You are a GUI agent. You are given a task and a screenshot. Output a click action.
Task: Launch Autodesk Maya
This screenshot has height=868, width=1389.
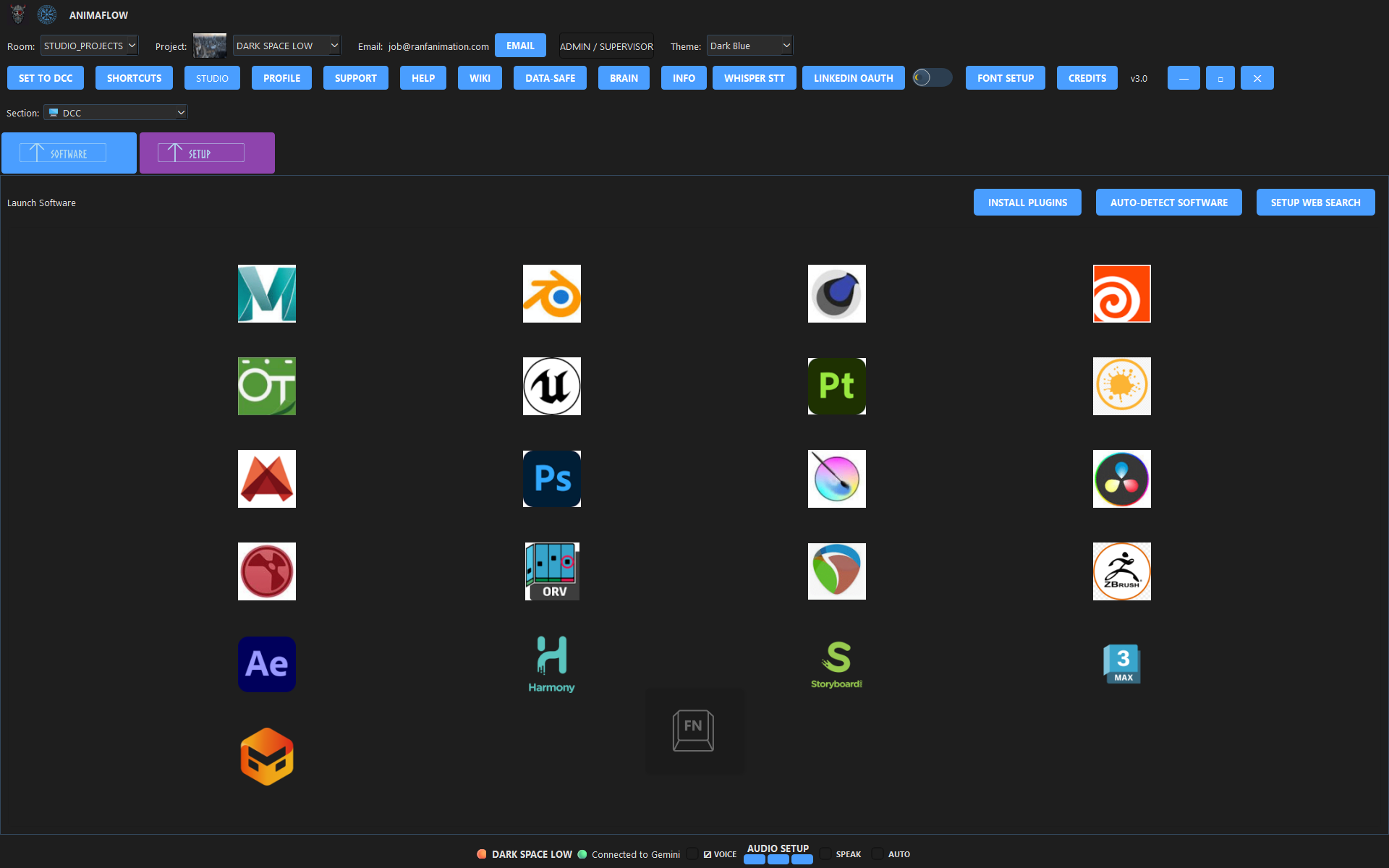click(x=266, y=293)
